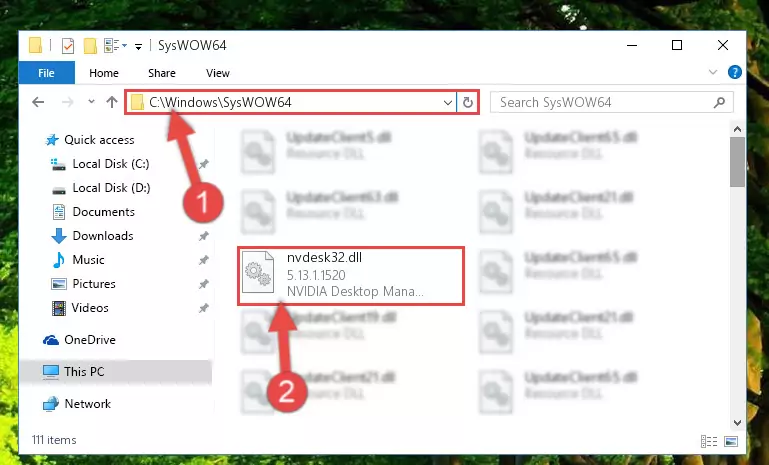Click the Search SysWOW64 field

(x=612, y=102)
